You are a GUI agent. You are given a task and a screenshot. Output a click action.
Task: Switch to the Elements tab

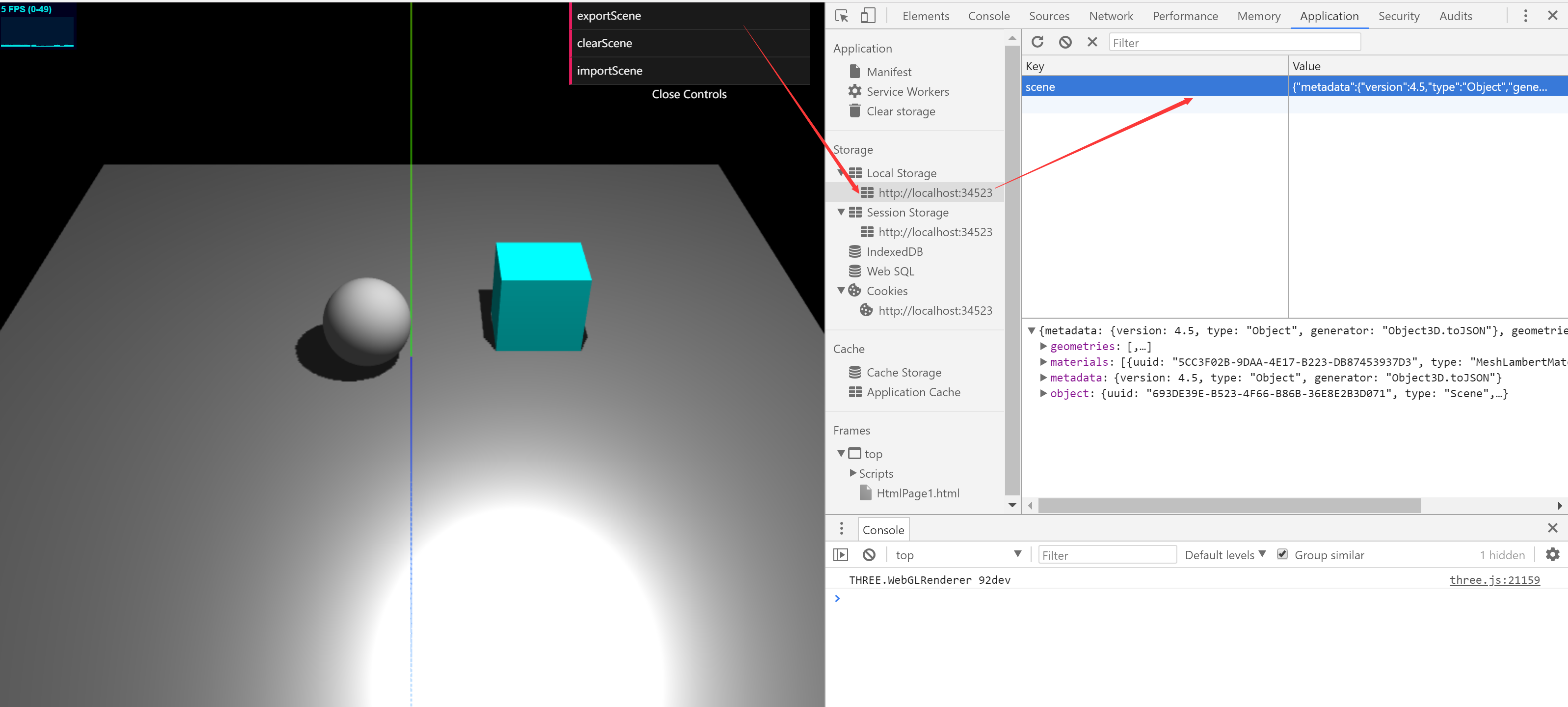(x=925, y=16)
